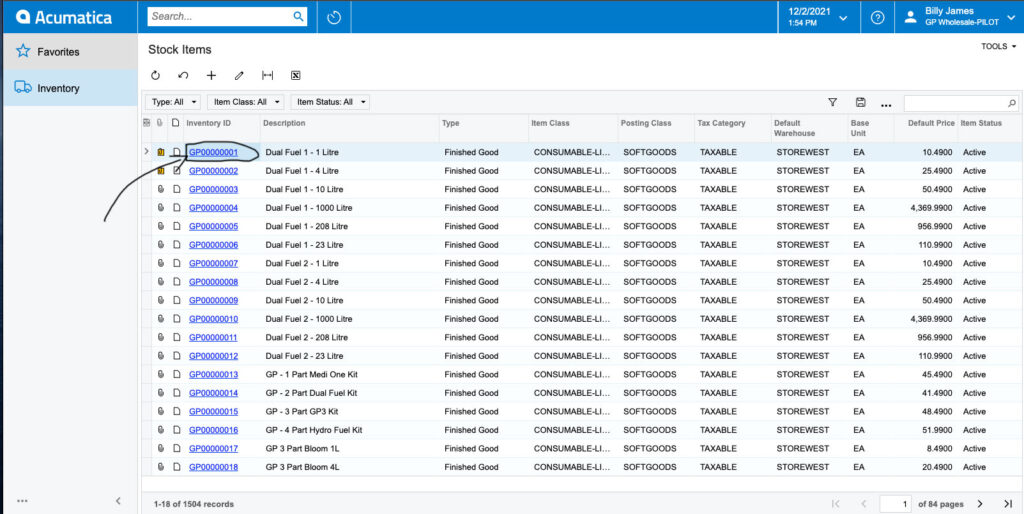1024x514 pixels.
Task: Open the TOOLS dropdown menu
Action: 999,46
